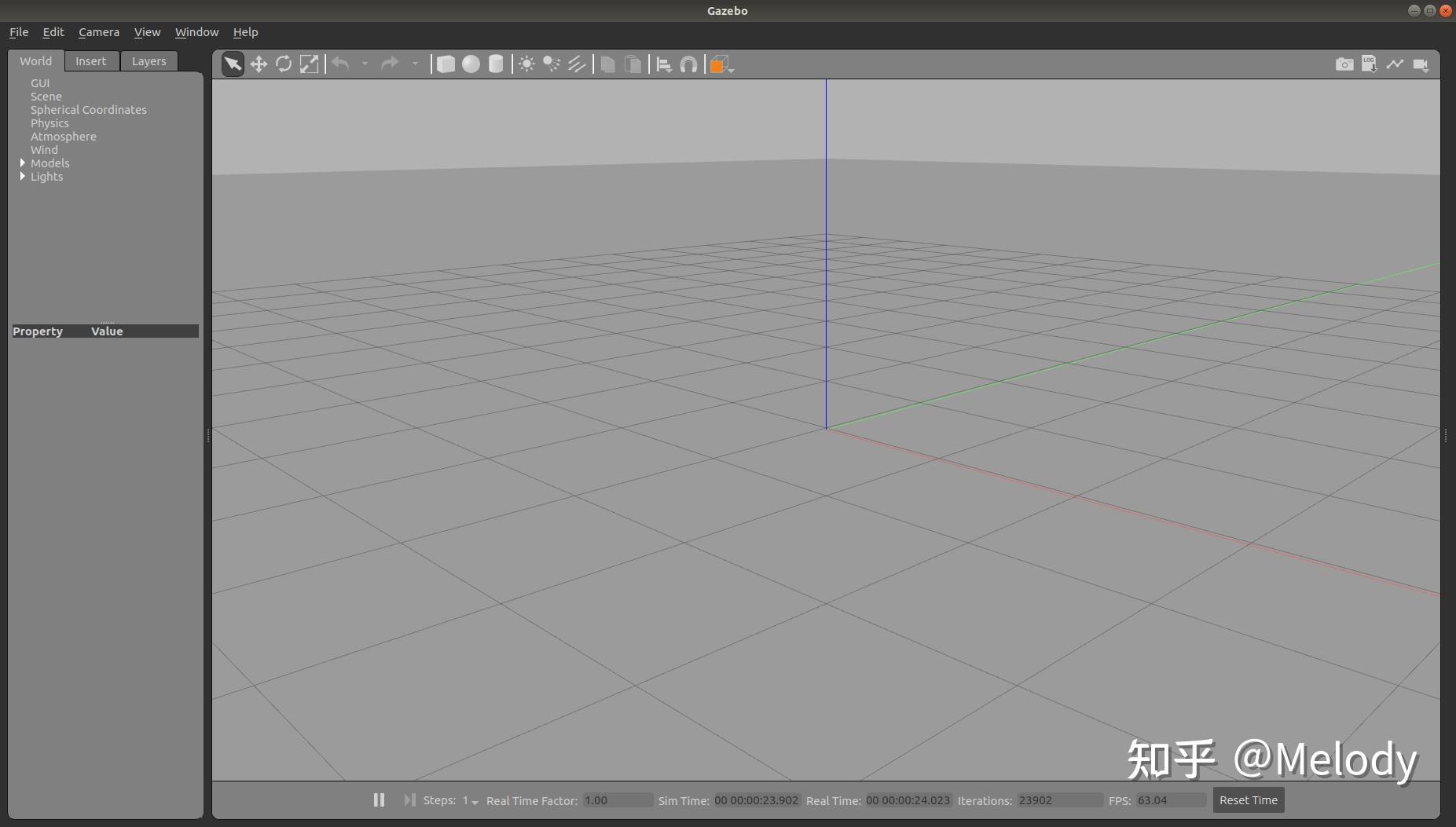
Task: Take a screenshot with the camera icon
Action: (1344, 64)
